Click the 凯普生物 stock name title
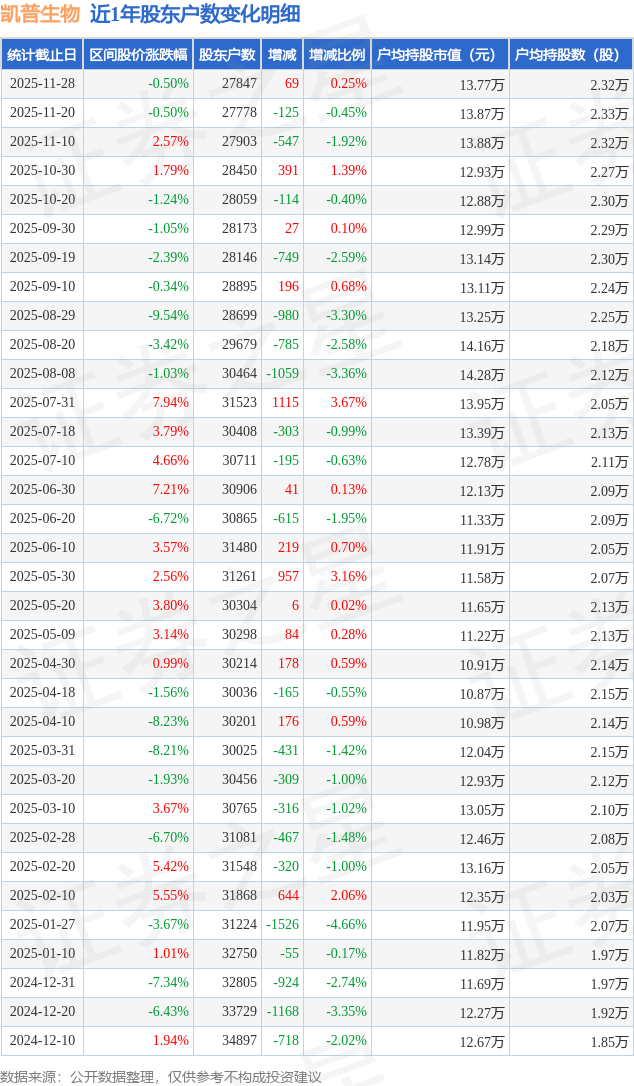This screenshot has height=1086, width=634. click(x=40, y=14)
